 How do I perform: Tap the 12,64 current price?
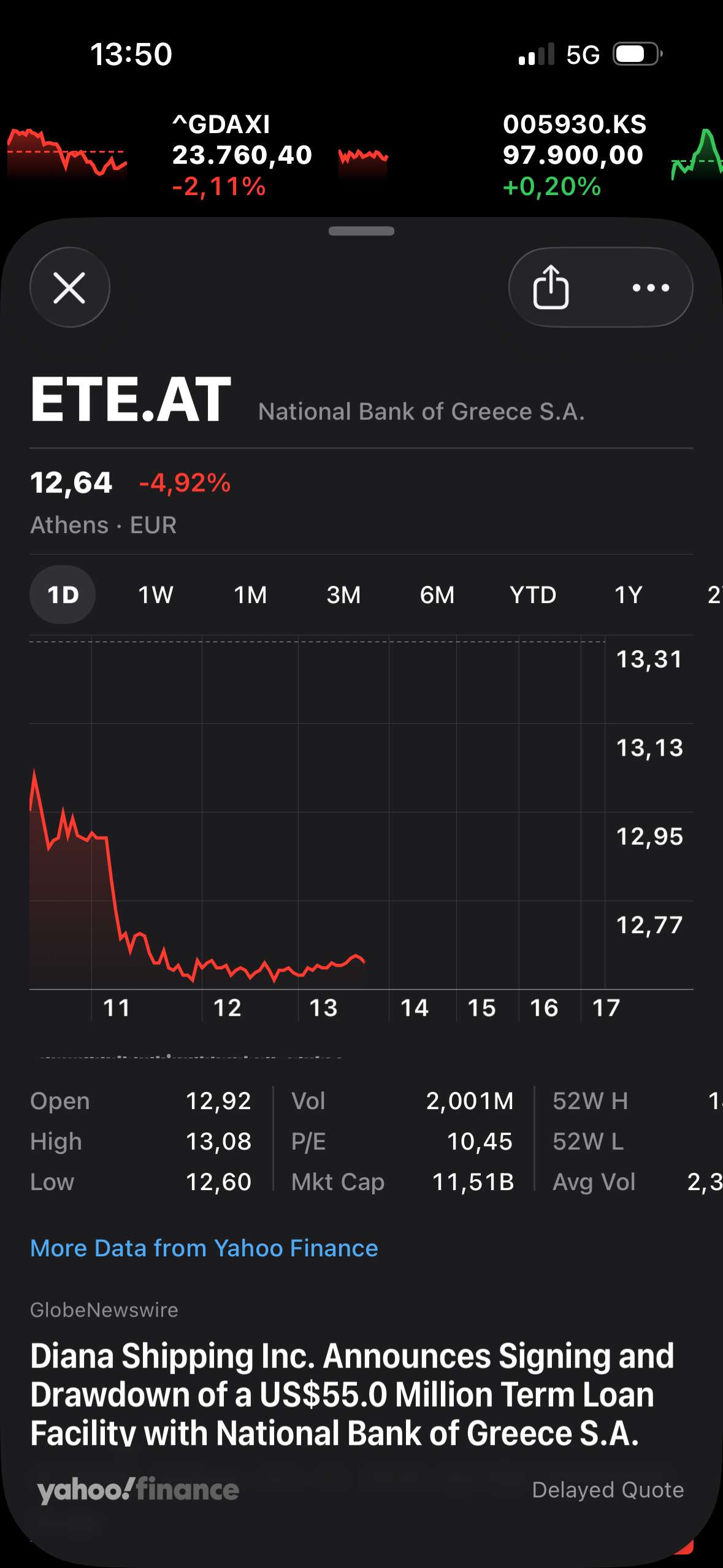[71, 483]
